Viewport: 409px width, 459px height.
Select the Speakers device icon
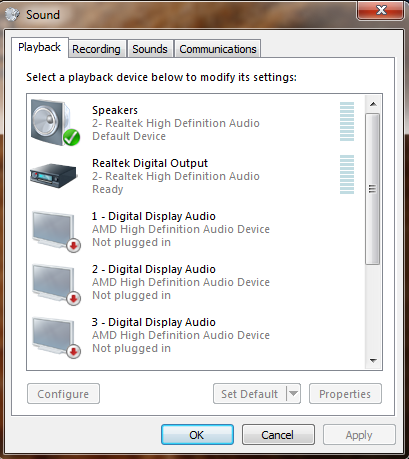[x=56, y=123]
